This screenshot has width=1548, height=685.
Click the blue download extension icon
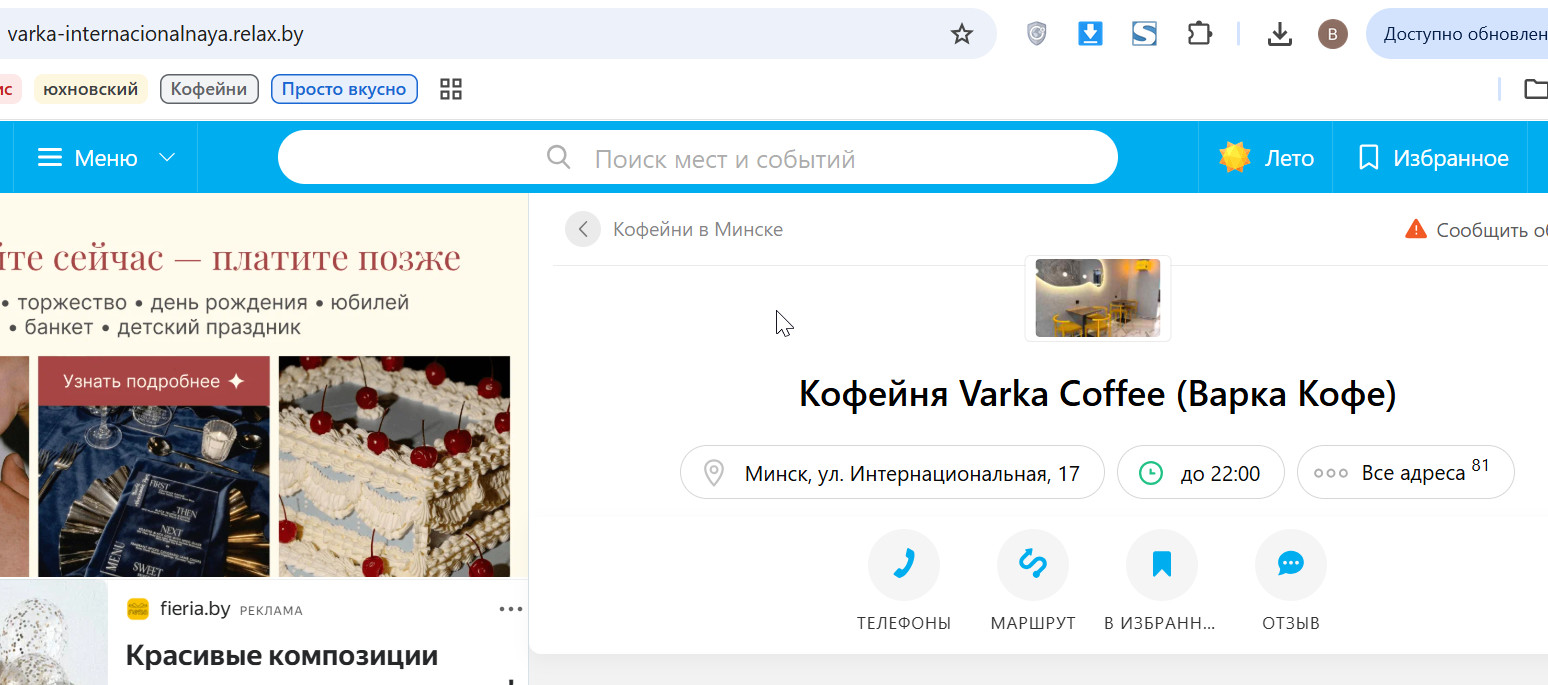1090,34
